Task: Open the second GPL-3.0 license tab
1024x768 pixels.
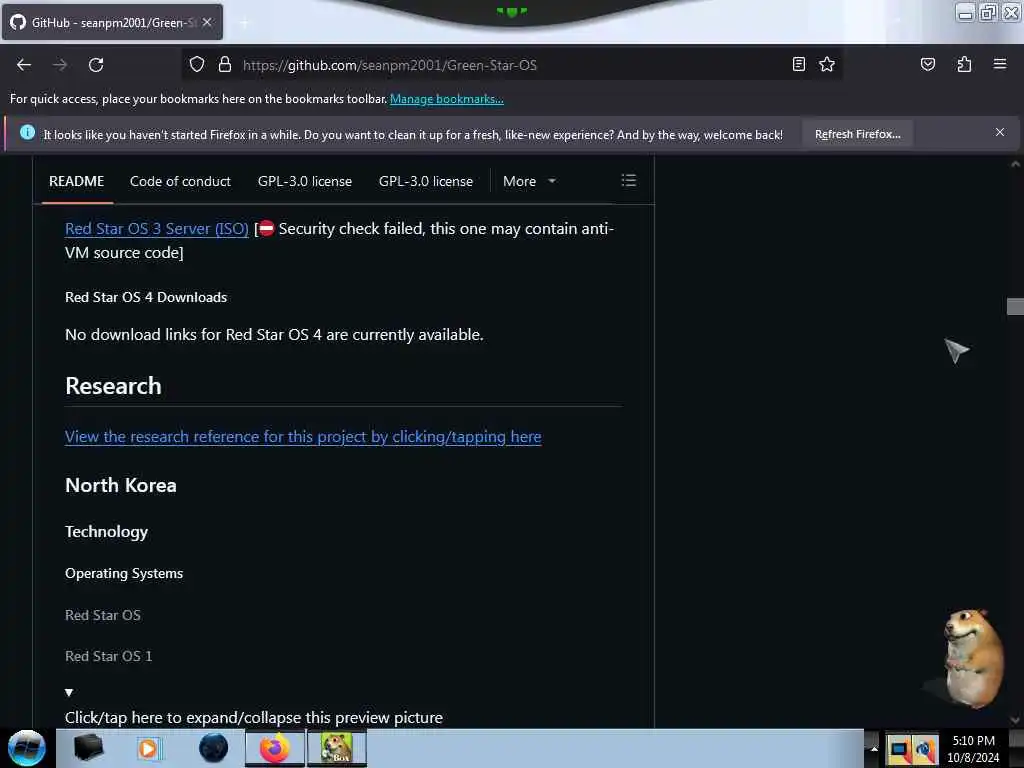Action: (x=426, y=181)
